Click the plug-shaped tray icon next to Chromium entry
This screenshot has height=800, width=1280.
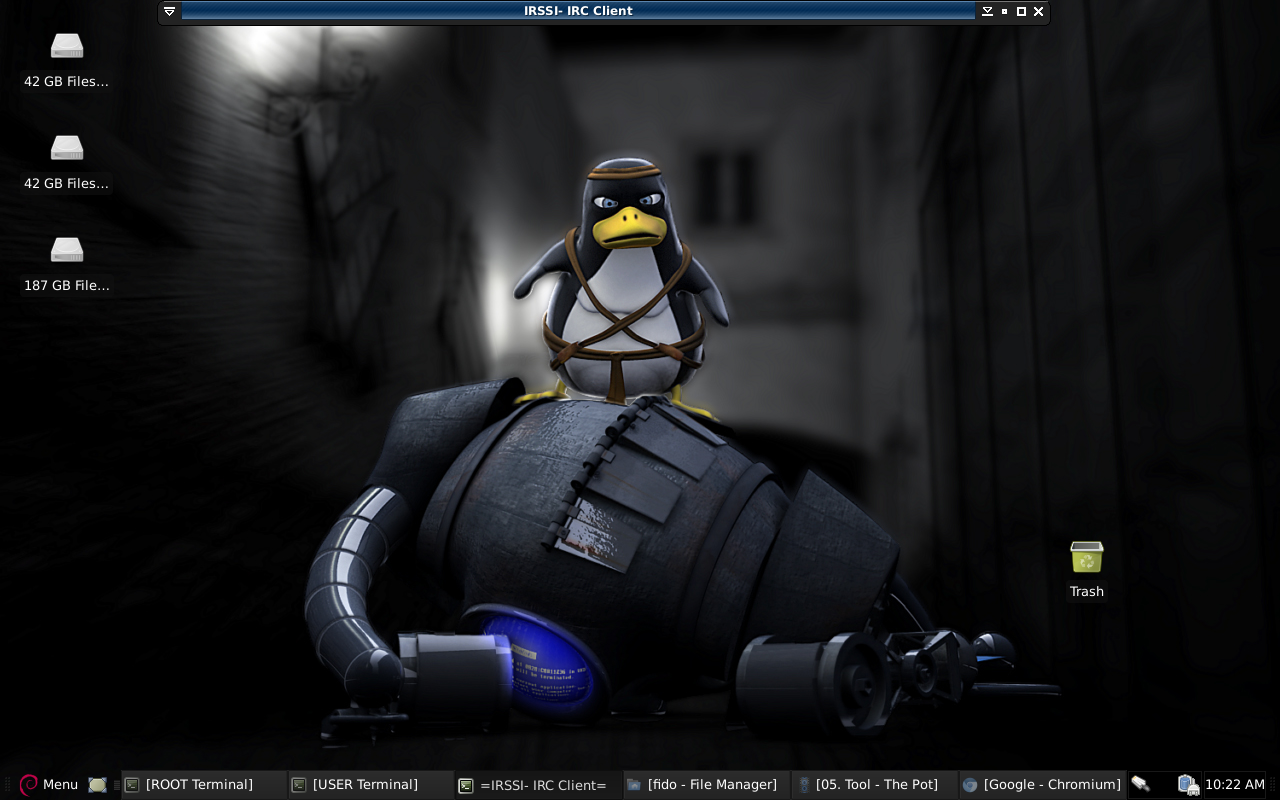click(1140, 784)
